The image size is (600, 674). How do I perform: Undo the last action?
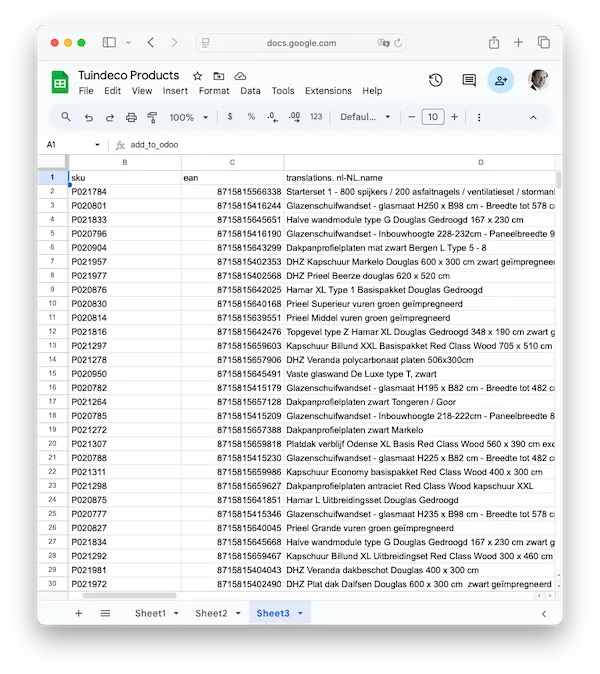point(89,117)
